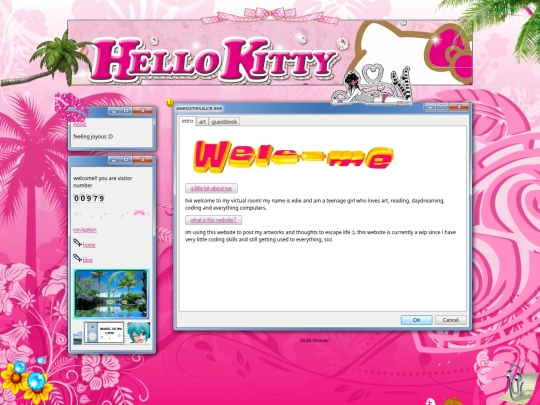The width and height of the screenshot is (540, 405).
Task: Click the '2026-forever' footer text
Action: [314, 340]
